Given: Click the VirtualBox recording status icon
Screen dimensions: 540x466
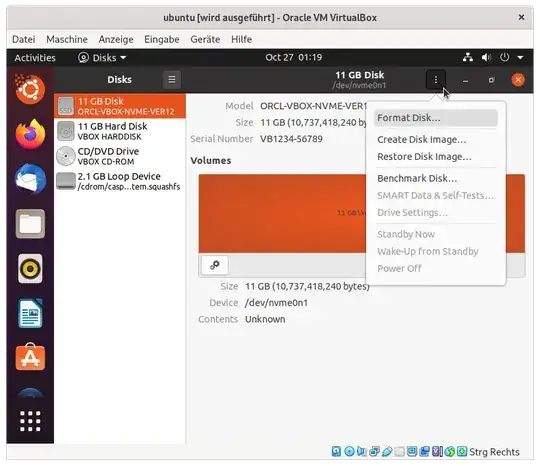Looking at the screenshot, I should pos(425,451).
